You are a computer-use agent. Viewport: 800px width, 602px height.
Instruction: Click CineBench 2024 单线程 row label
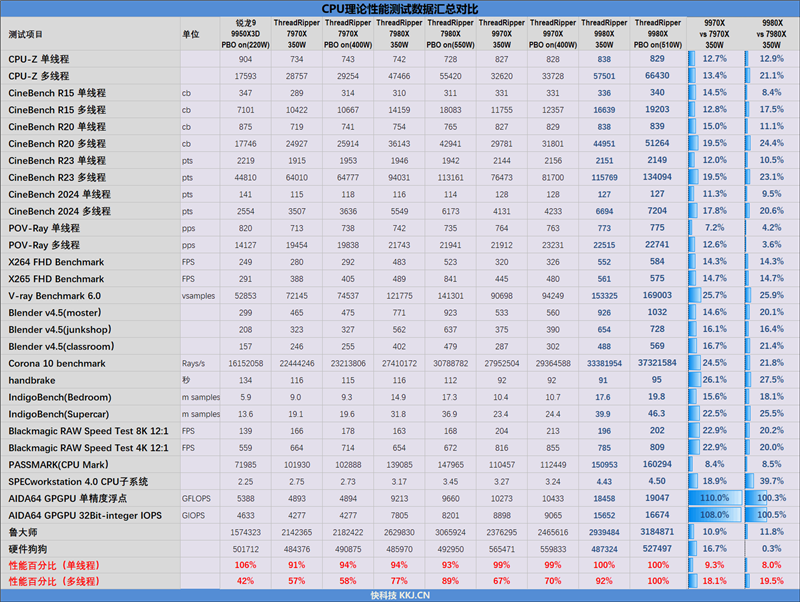[59, 194]
